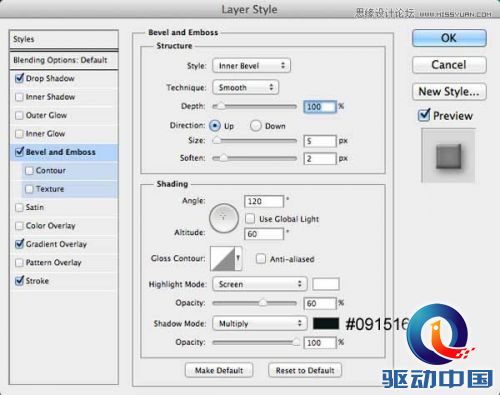Open the Highlight Mode dropdown showing Screen
Screen dimensions: 500x395
[x=260, y=284]
